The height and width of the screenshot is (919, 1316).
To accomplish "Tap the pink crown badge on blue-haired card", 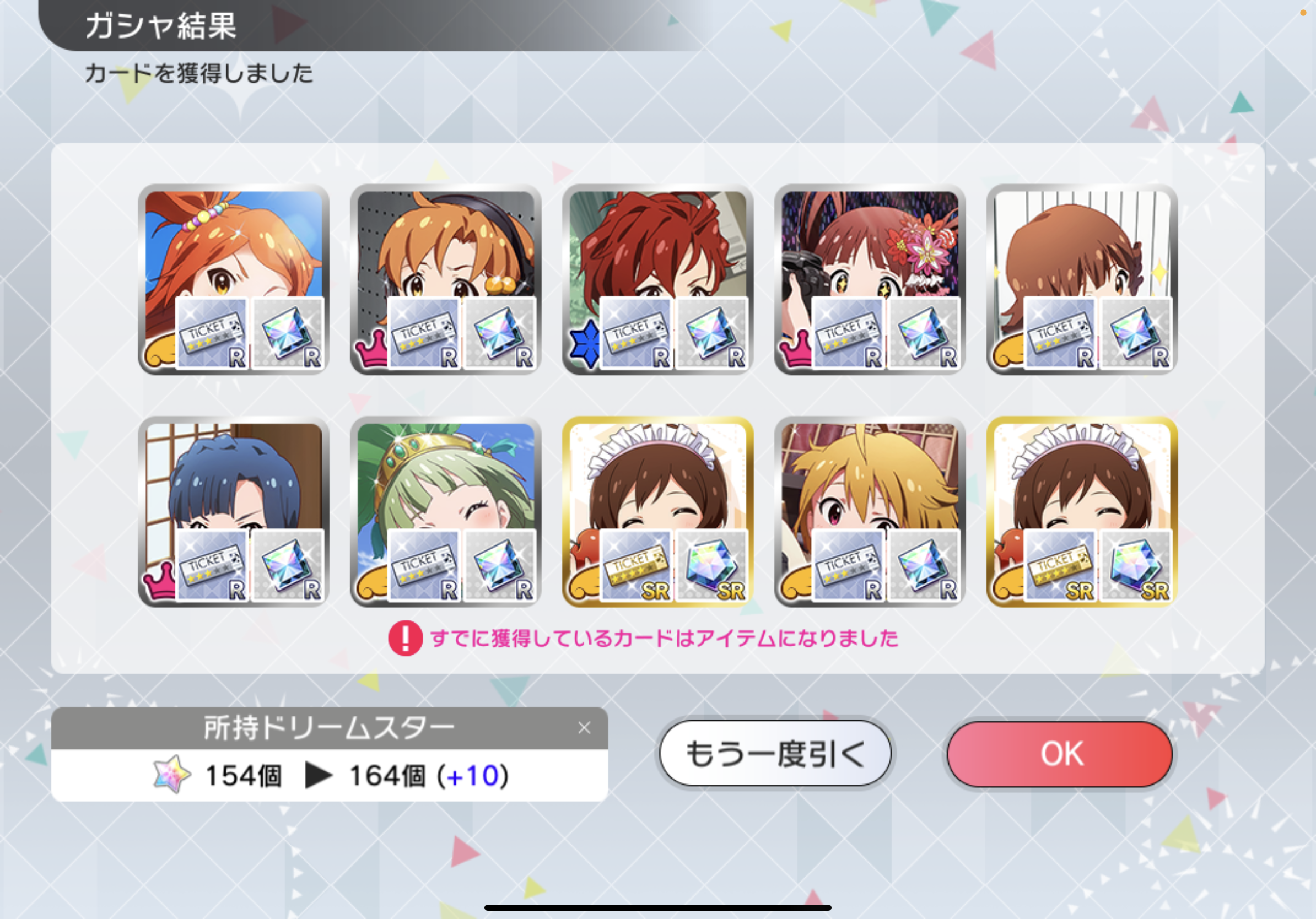I will [160, 580].
